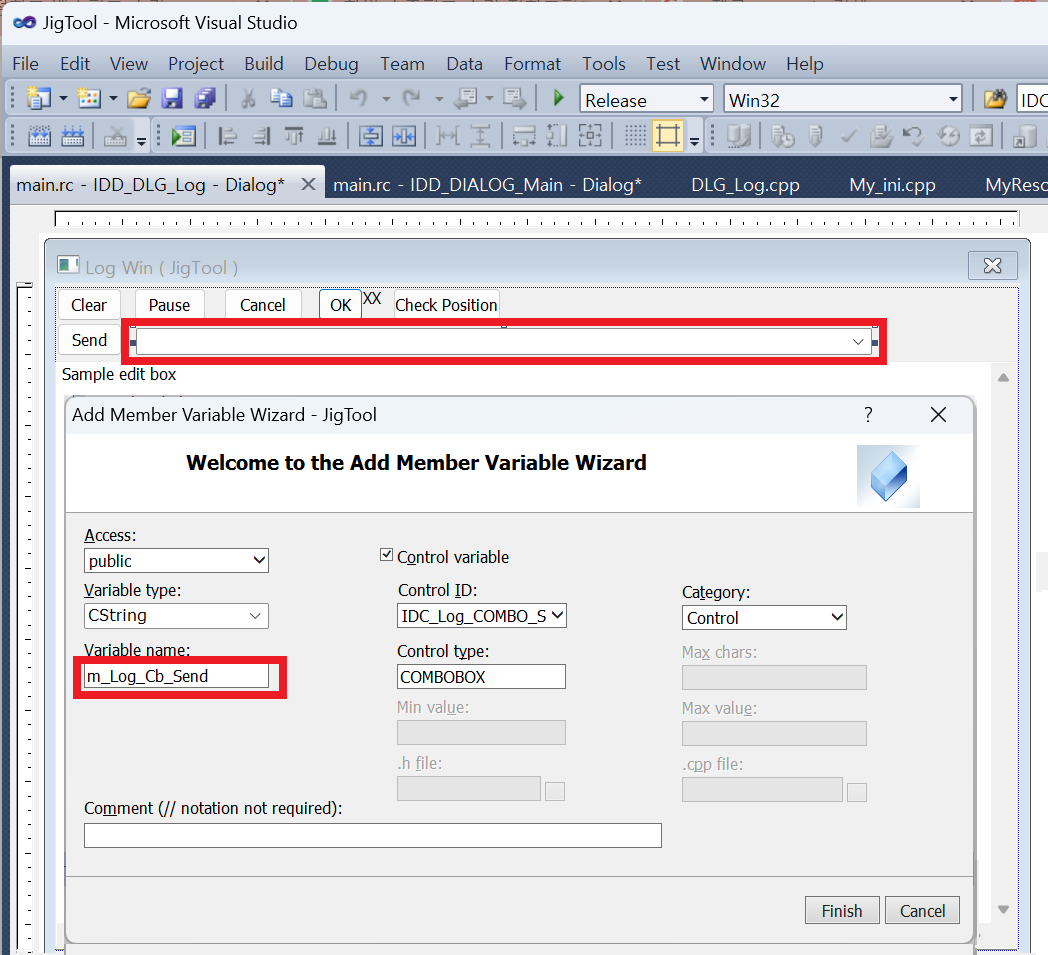
Task: Click the Navigate Backward icon
Action: tap(465, 99)
